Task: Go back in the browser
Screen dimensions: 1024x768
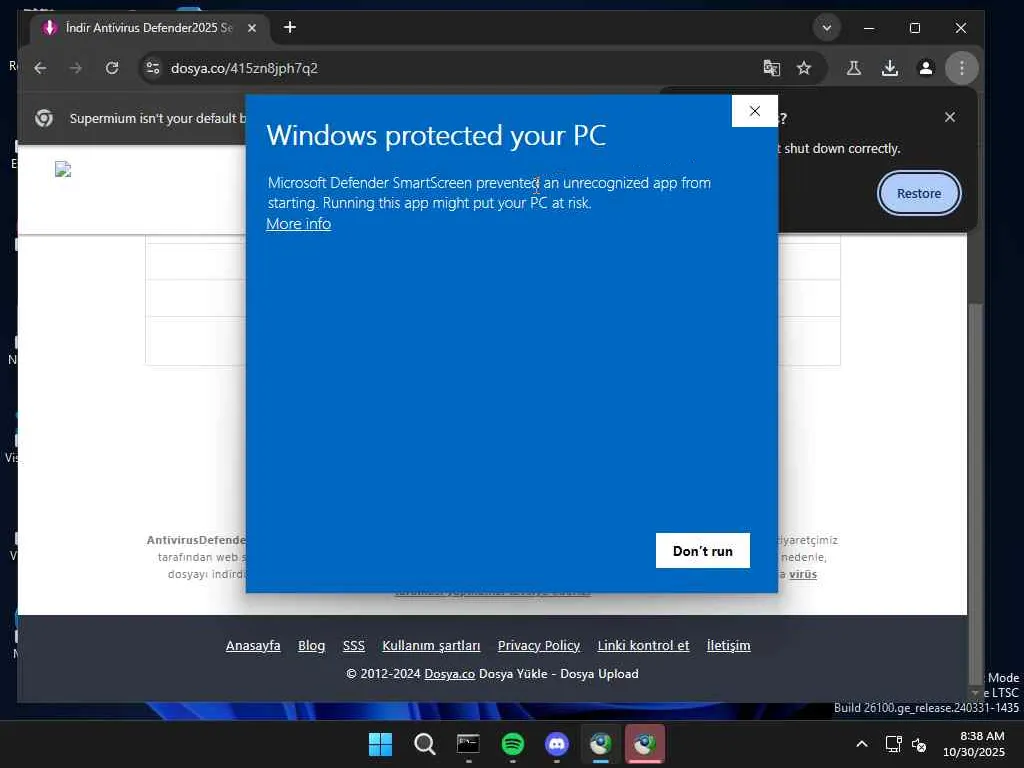Action: tap(40, 68)
